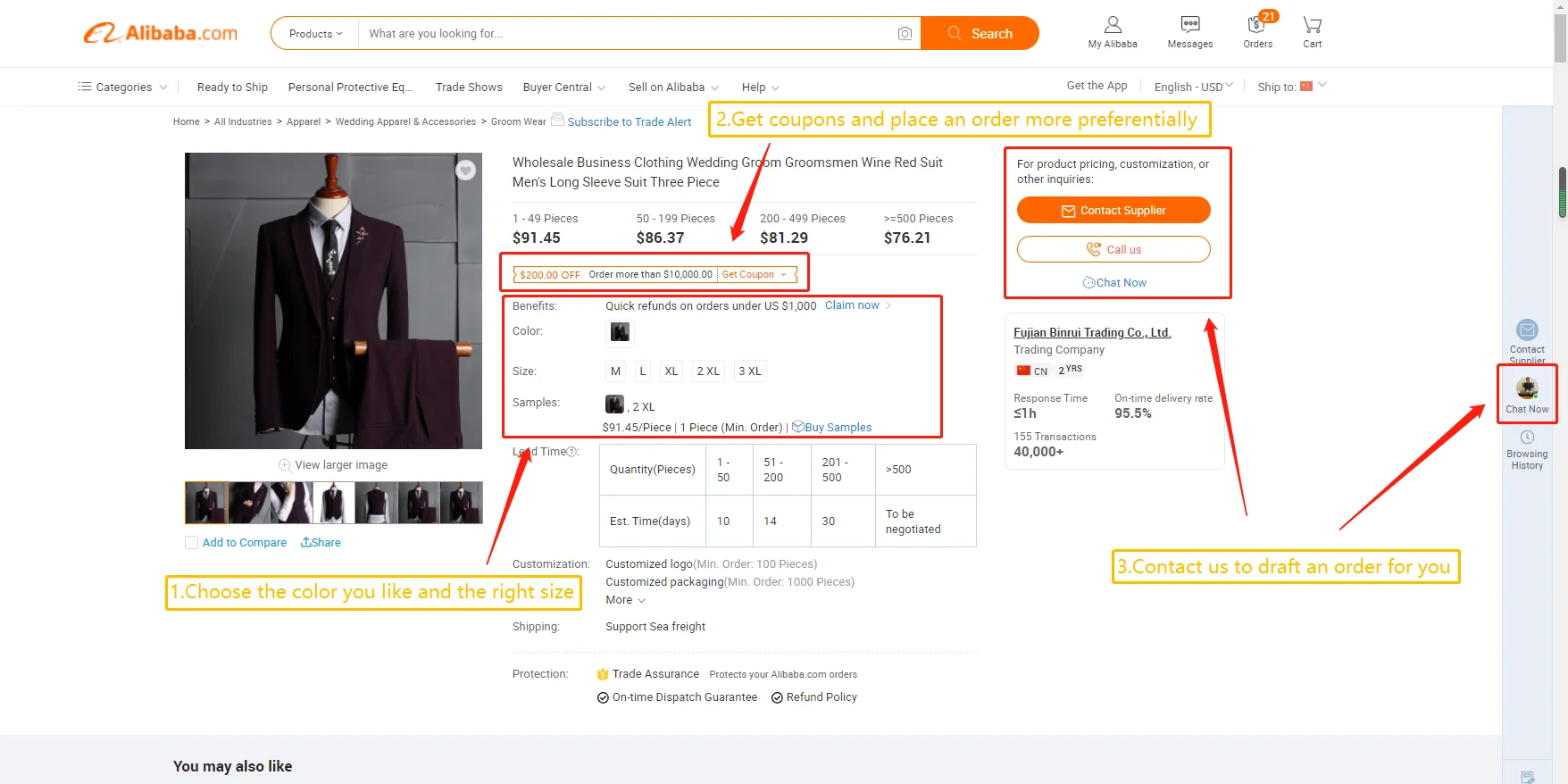Open the Get the App link

[1097, 86]
